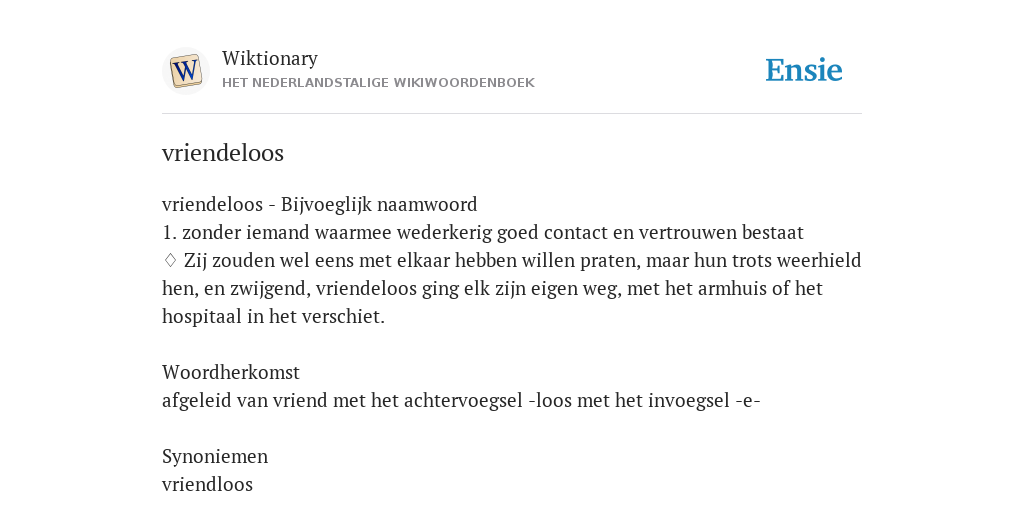Image resolution: width=1024 pixels, height=512 pixels.
Task: Click the line beginning hen, en zwijgend
Action: coord(492,289)
